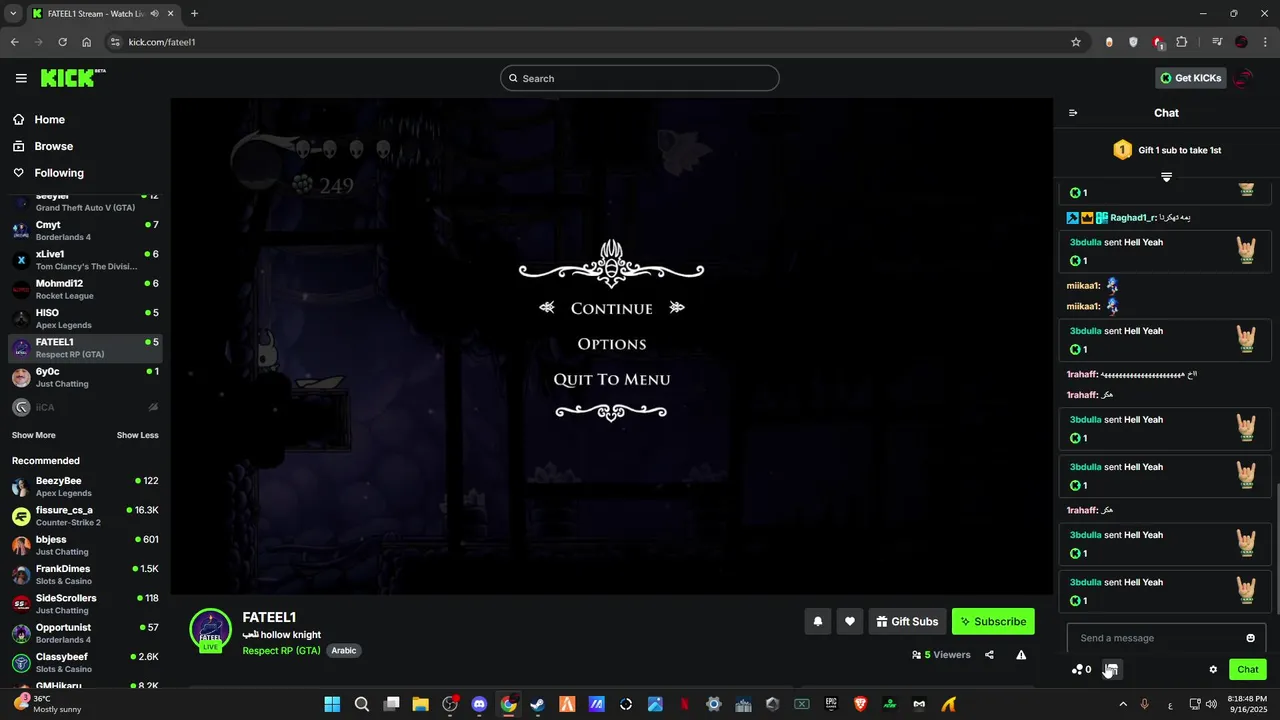The height and width of the screenshot is (720, 1280).
Task: Follow the channel with the heart icon
Action: (x=849, y=621)
